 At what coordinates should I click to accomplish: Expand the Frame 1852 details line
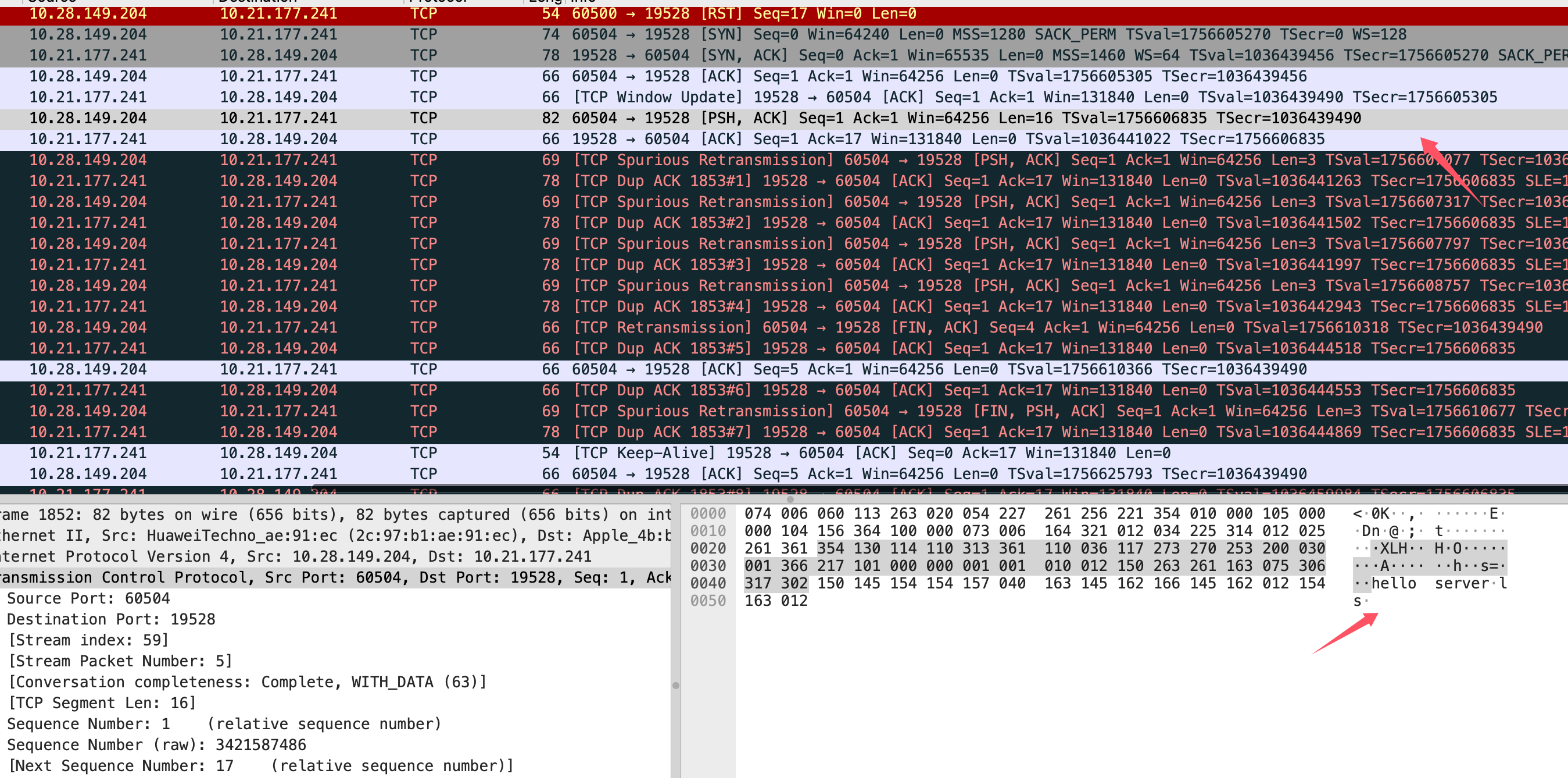(305, 515)
